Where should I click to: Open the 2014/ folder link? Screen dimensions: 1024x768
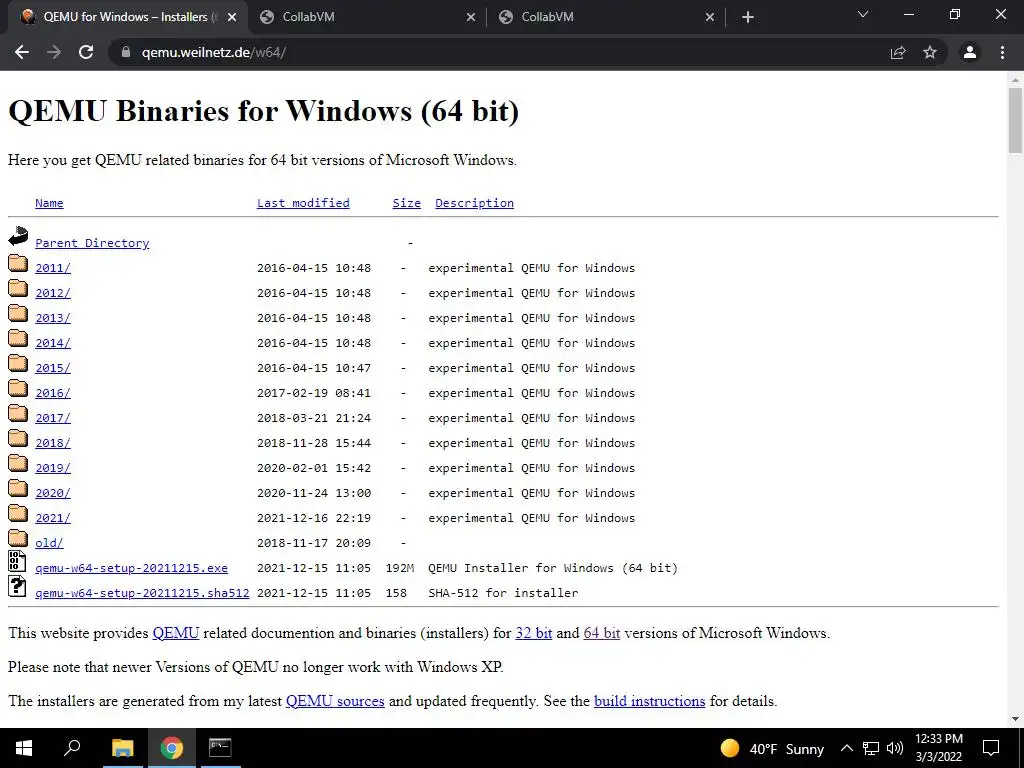53,343
